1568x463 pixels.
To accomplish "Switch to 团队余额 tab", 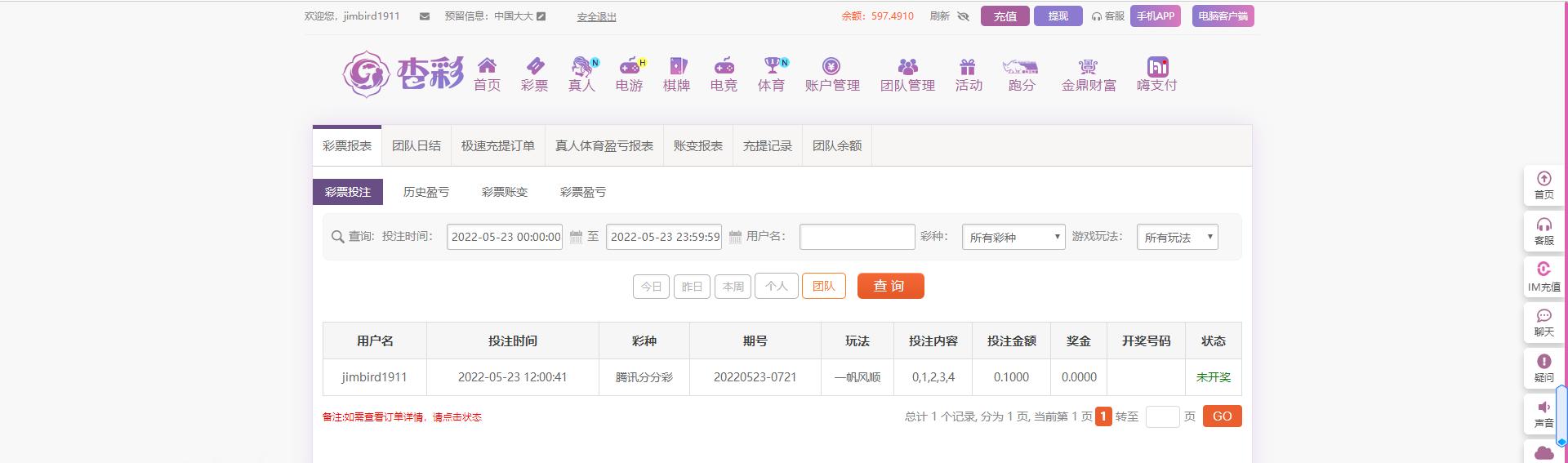I will tap(837, 146).
